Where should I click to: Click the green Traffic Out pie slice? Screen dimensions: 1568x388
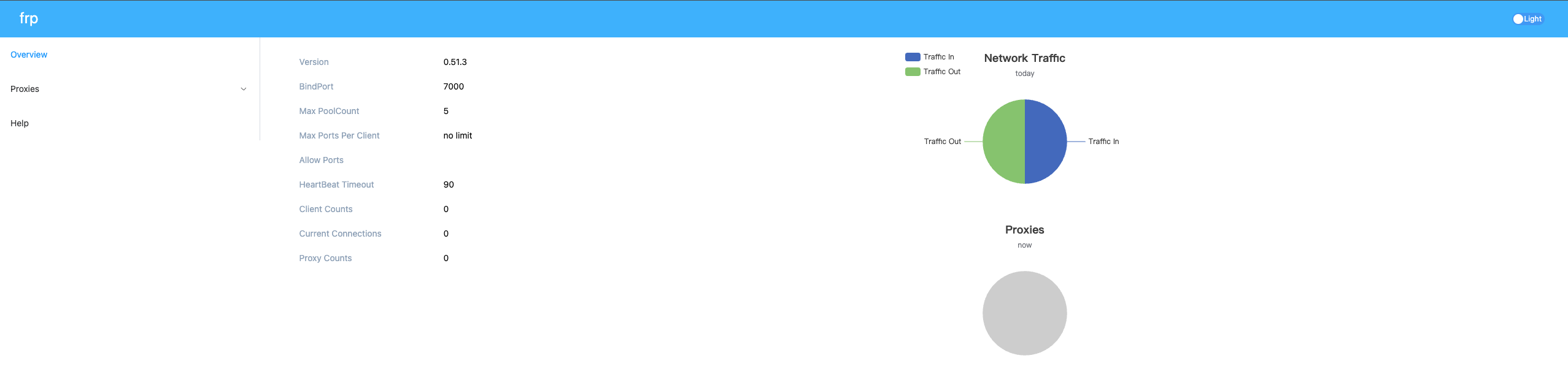pos(1004,142)
